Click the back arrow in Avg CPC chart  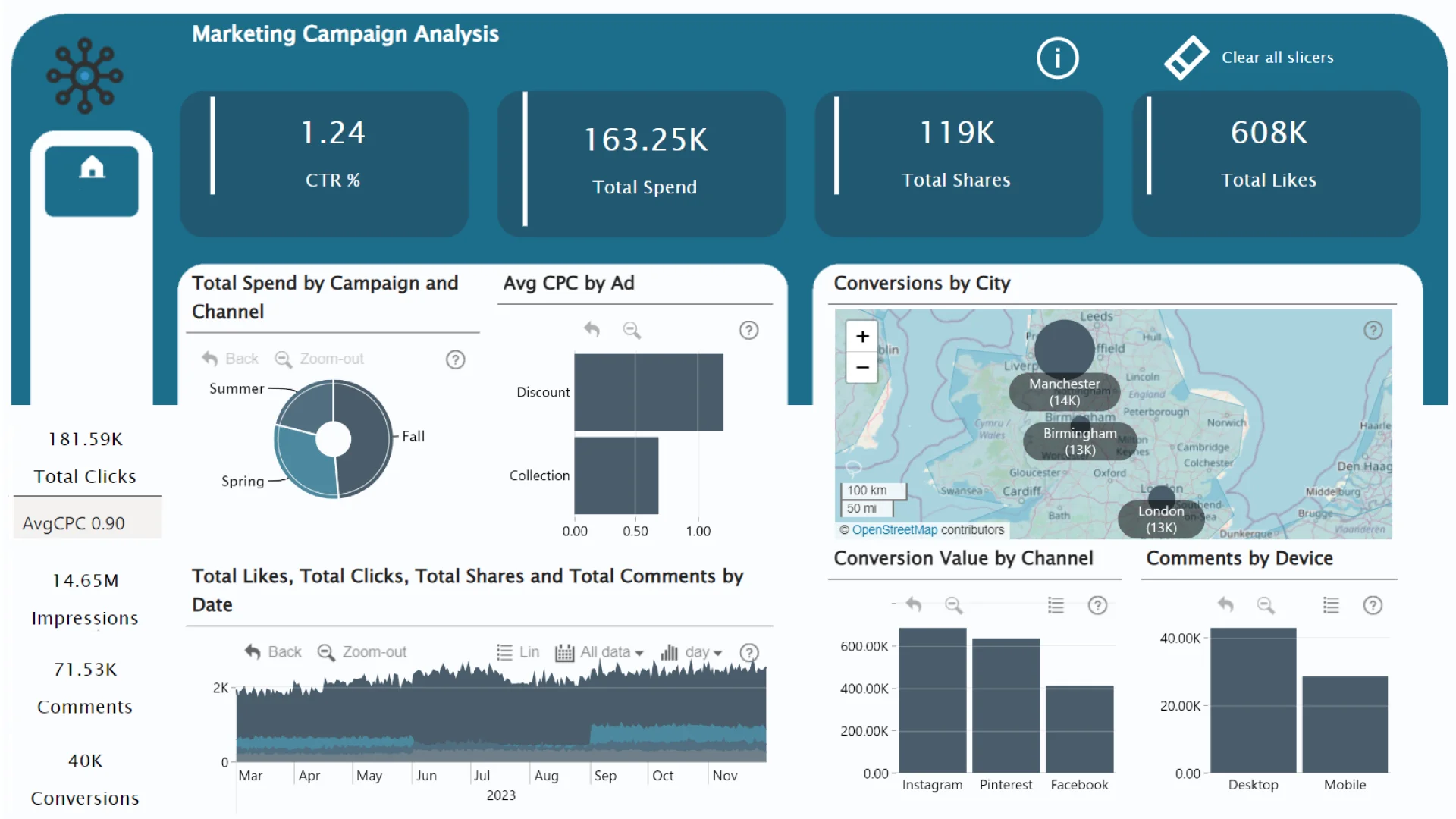click(x=592, y=330)
